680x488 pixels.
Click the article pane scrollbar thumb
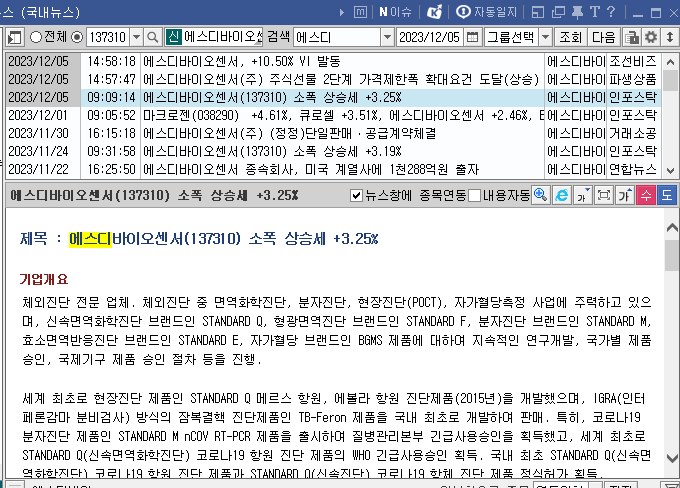coord(672,256)
